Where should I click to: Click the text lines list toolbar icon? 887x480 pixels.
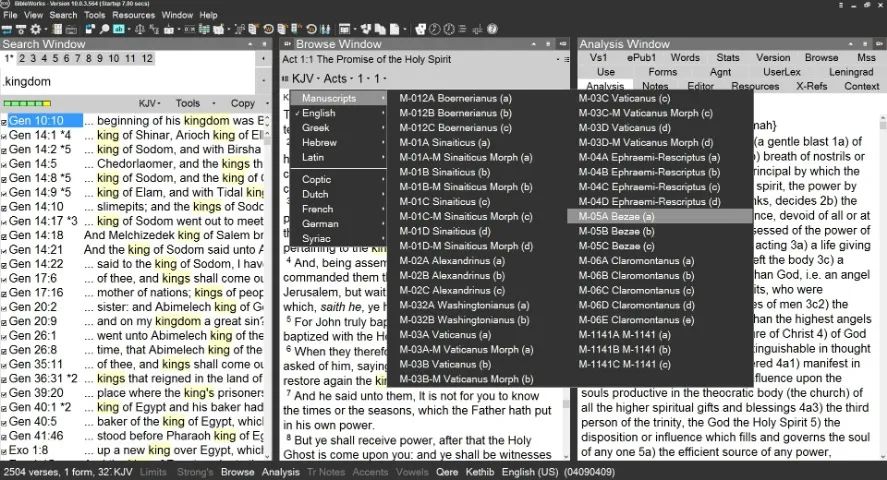(463, 29)
